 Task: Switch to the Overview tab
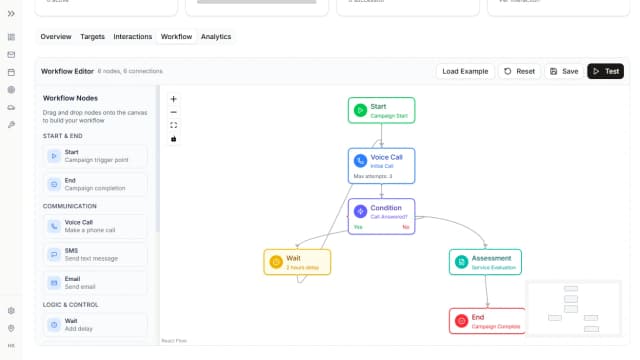56,37
